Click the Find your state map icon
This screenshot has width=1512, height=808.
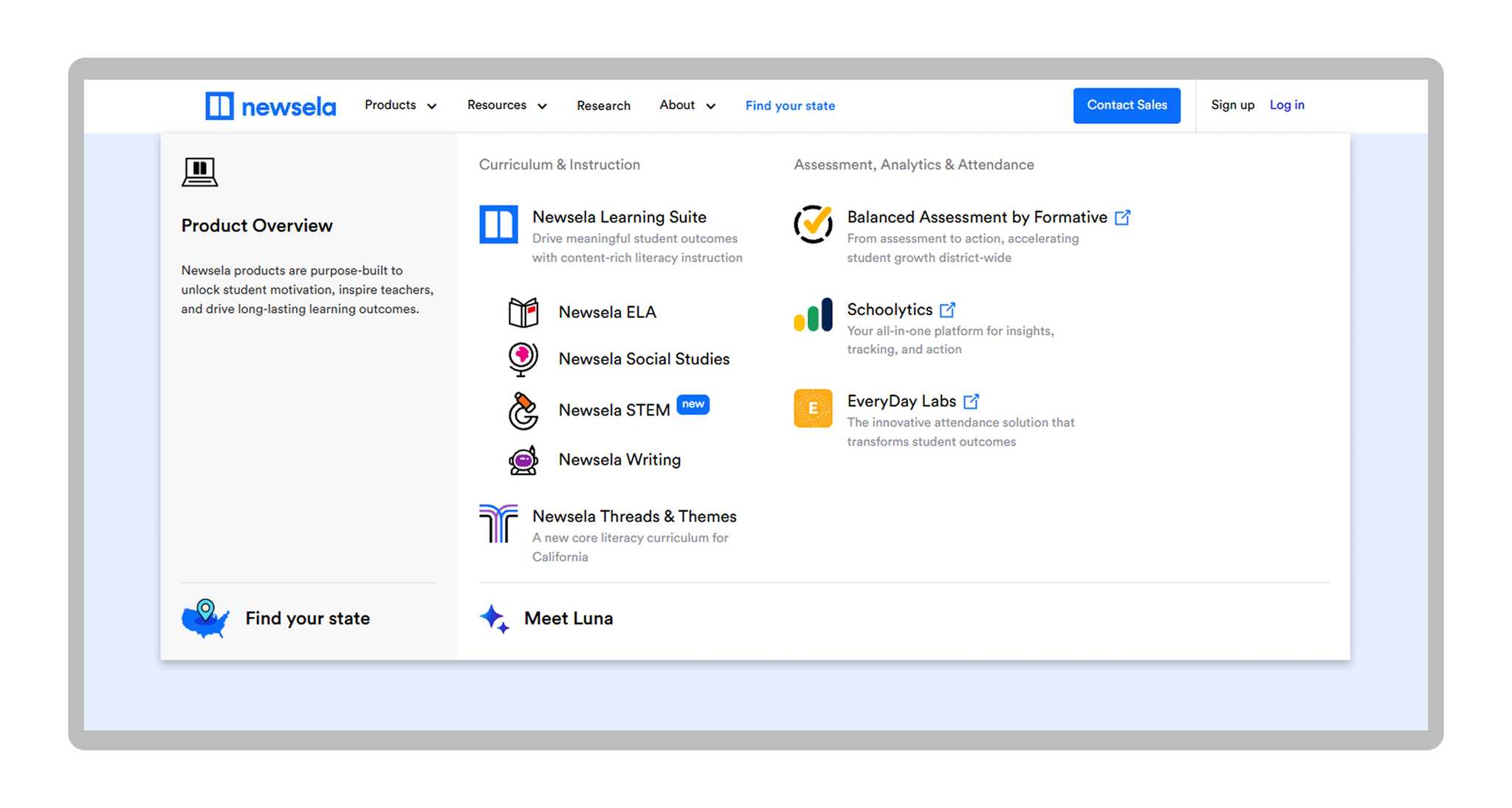tap(205, 618)
